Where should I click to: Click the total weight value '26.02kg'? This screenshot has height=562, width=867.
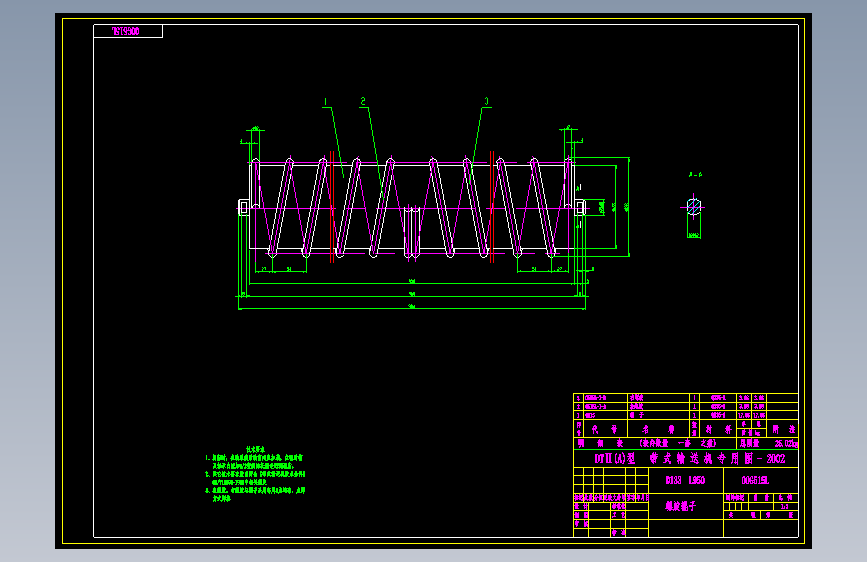(786, 444)
